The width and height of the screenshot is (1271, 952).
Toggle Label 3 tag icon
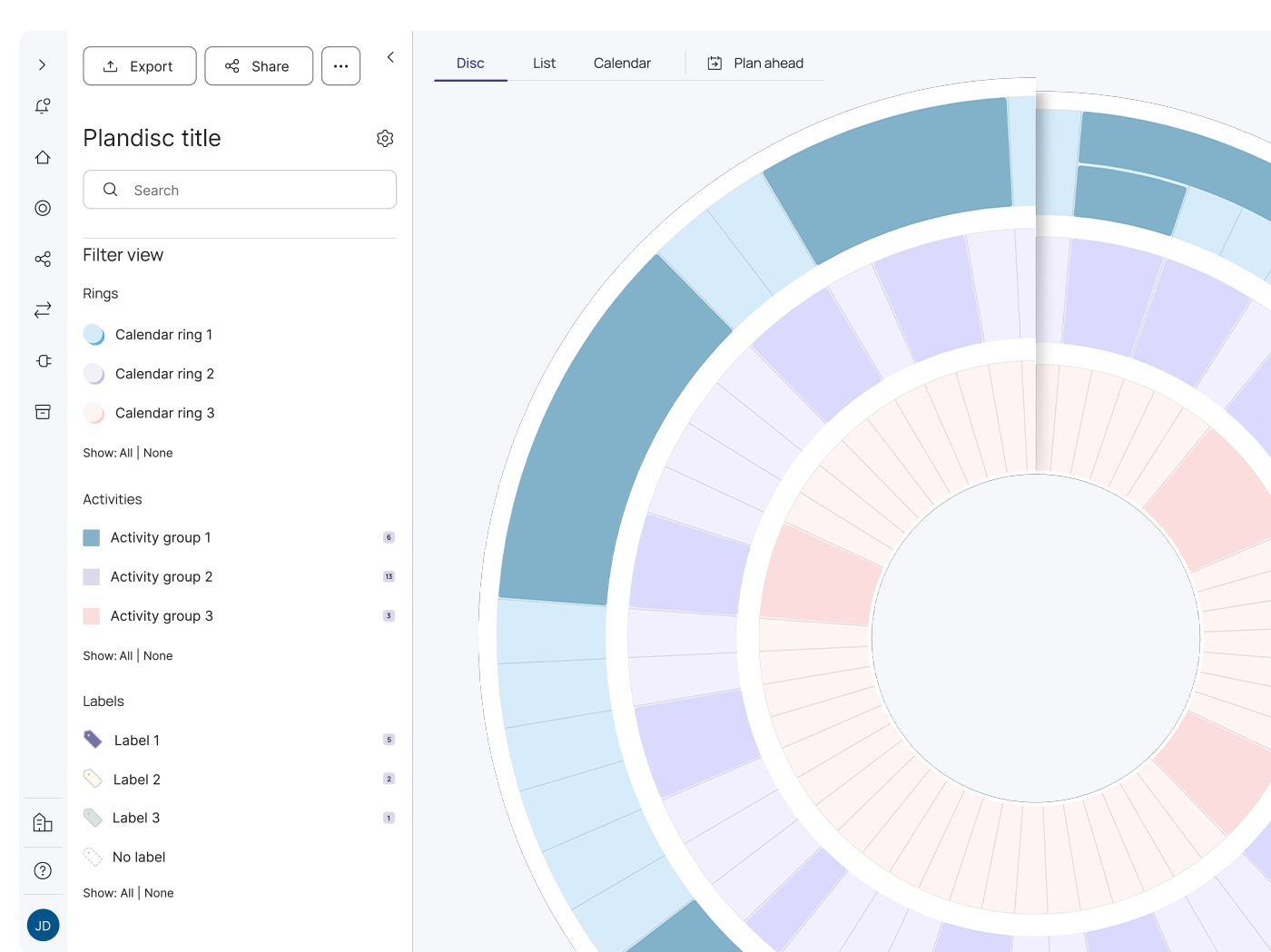pos(93,818)
